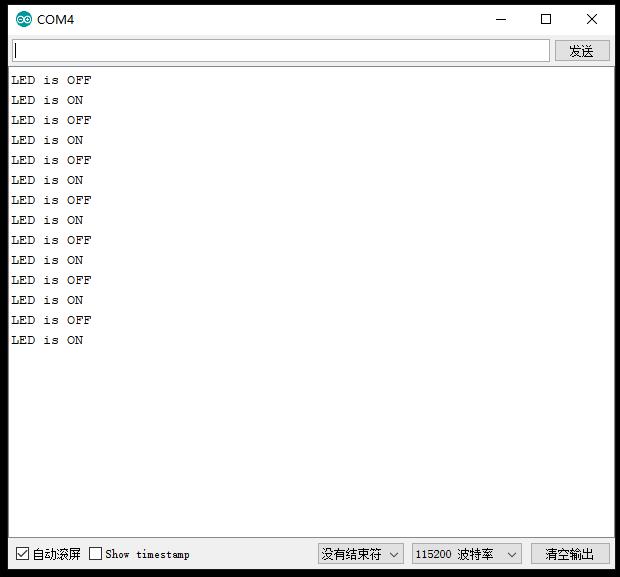Open the 没有结束符 line ending dropdown
Image resolution: width=620 pixels, height=577 pixels.
(x=361, y=554)
